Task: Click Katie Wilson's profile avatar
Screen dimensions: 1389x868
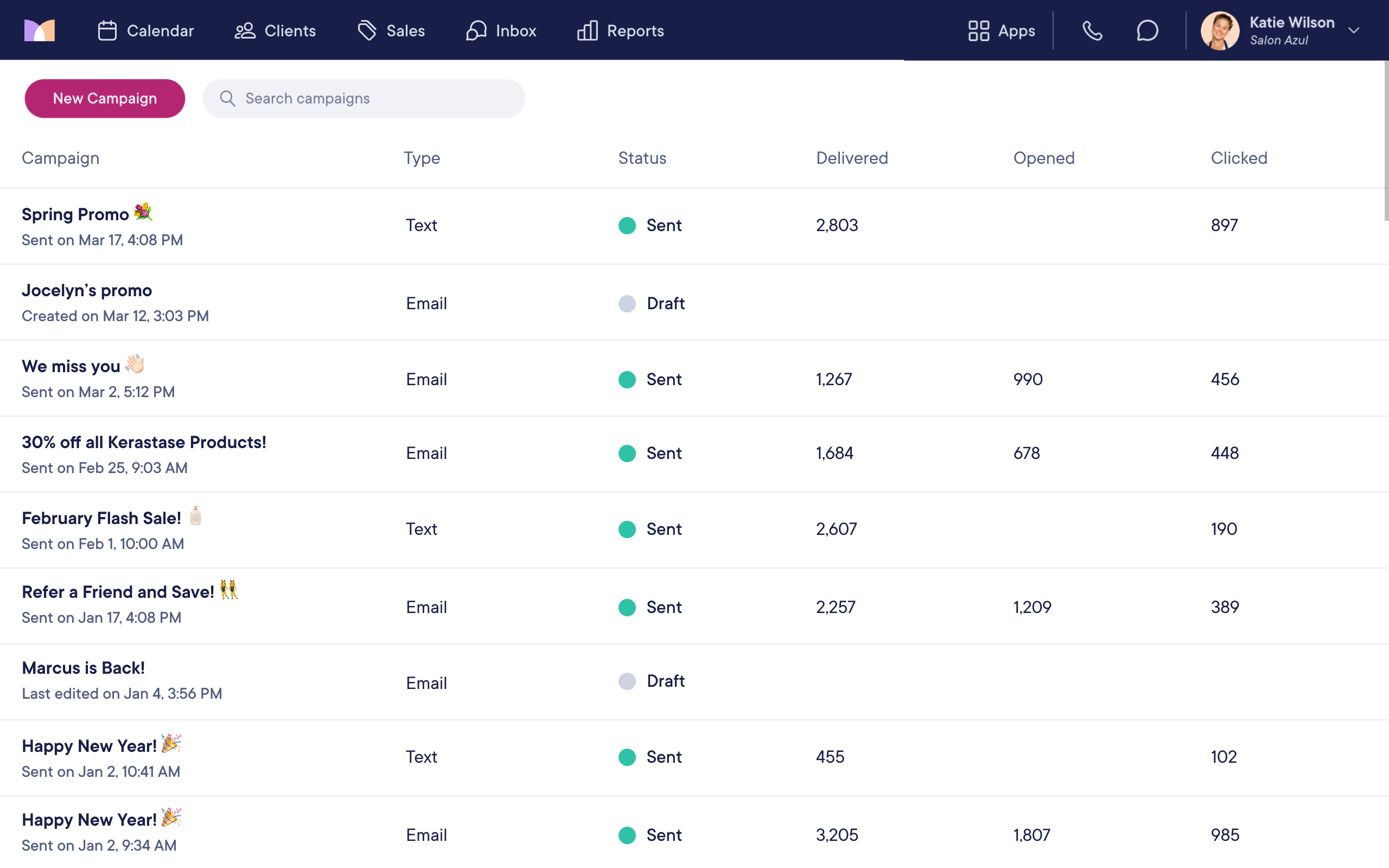Action: click(1220, 30)
